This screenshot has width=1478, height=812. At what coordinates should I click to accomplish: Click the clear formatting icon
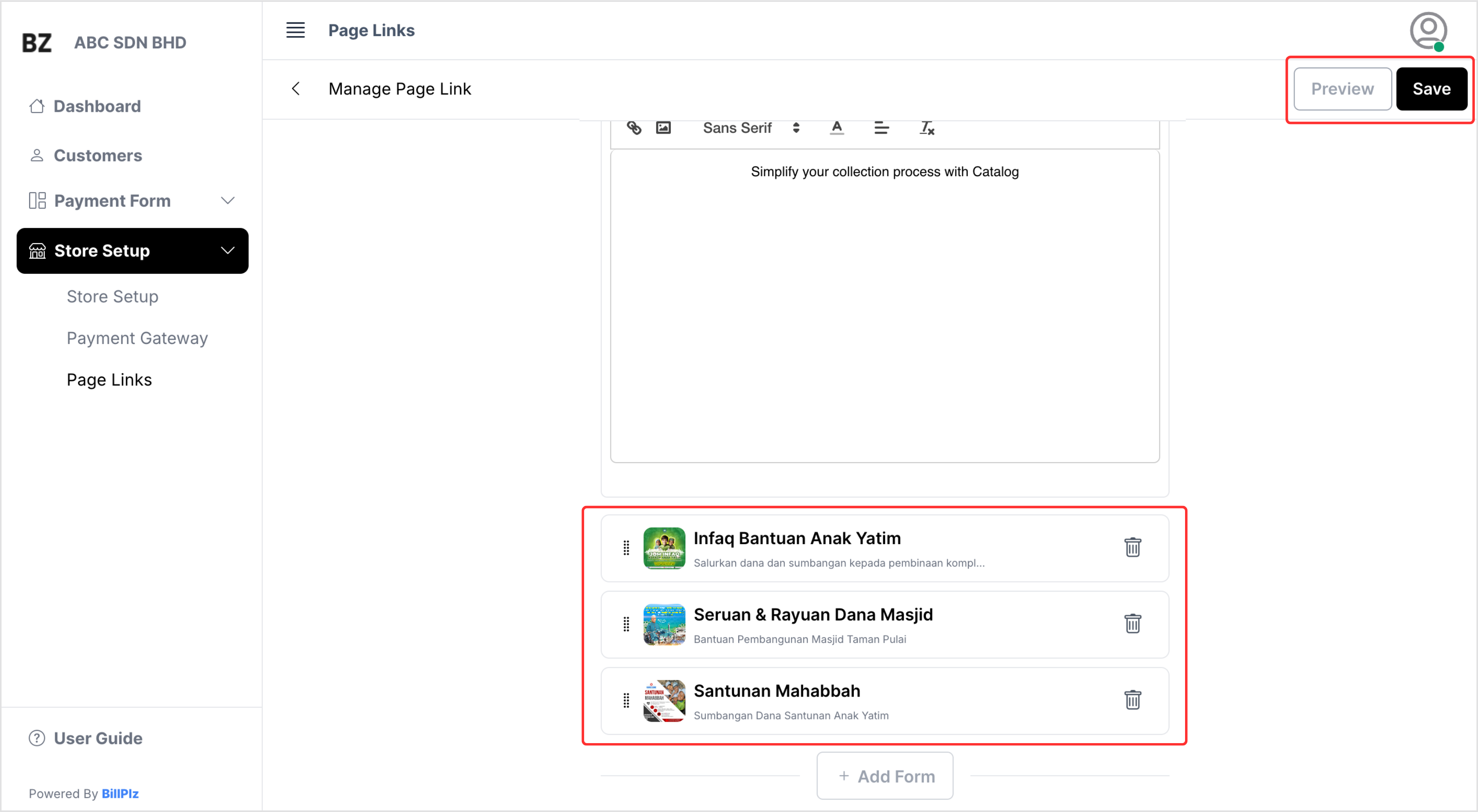pos(927,128)
